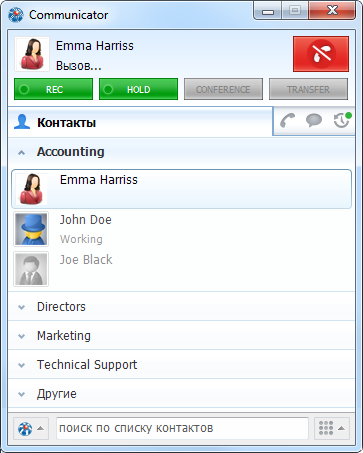This screenshot has height=453, width=363.
Task: Click Emma Harriss avatar in the call header
Action: click(x=32, y=54)
